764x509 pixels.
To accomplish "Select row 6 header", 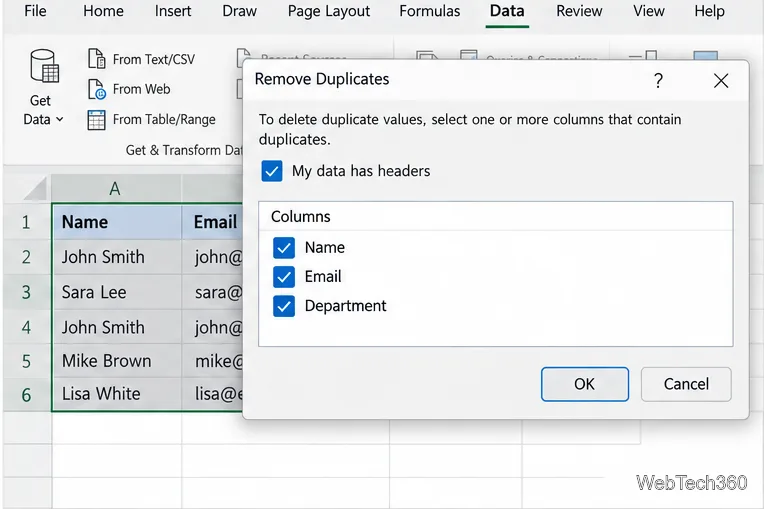I will 26,394.
